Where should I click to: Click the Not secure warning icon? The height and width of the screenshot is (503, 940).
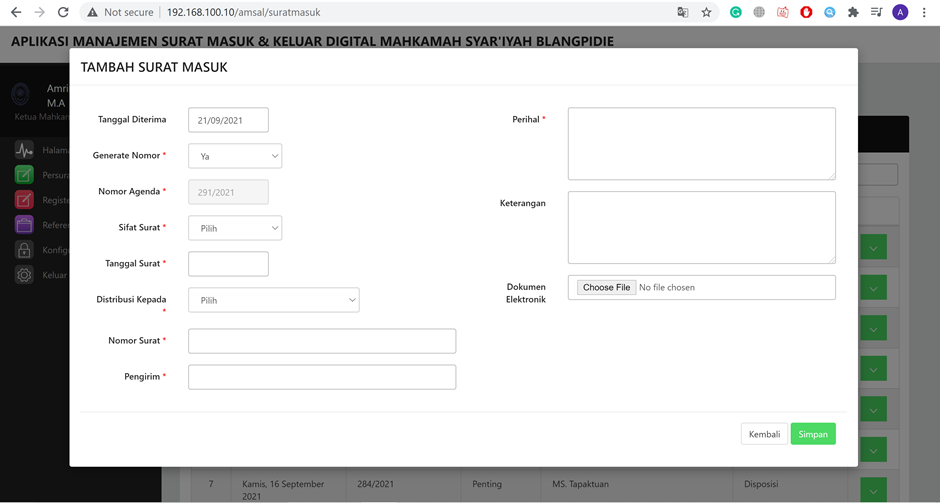tap(92, 13)
